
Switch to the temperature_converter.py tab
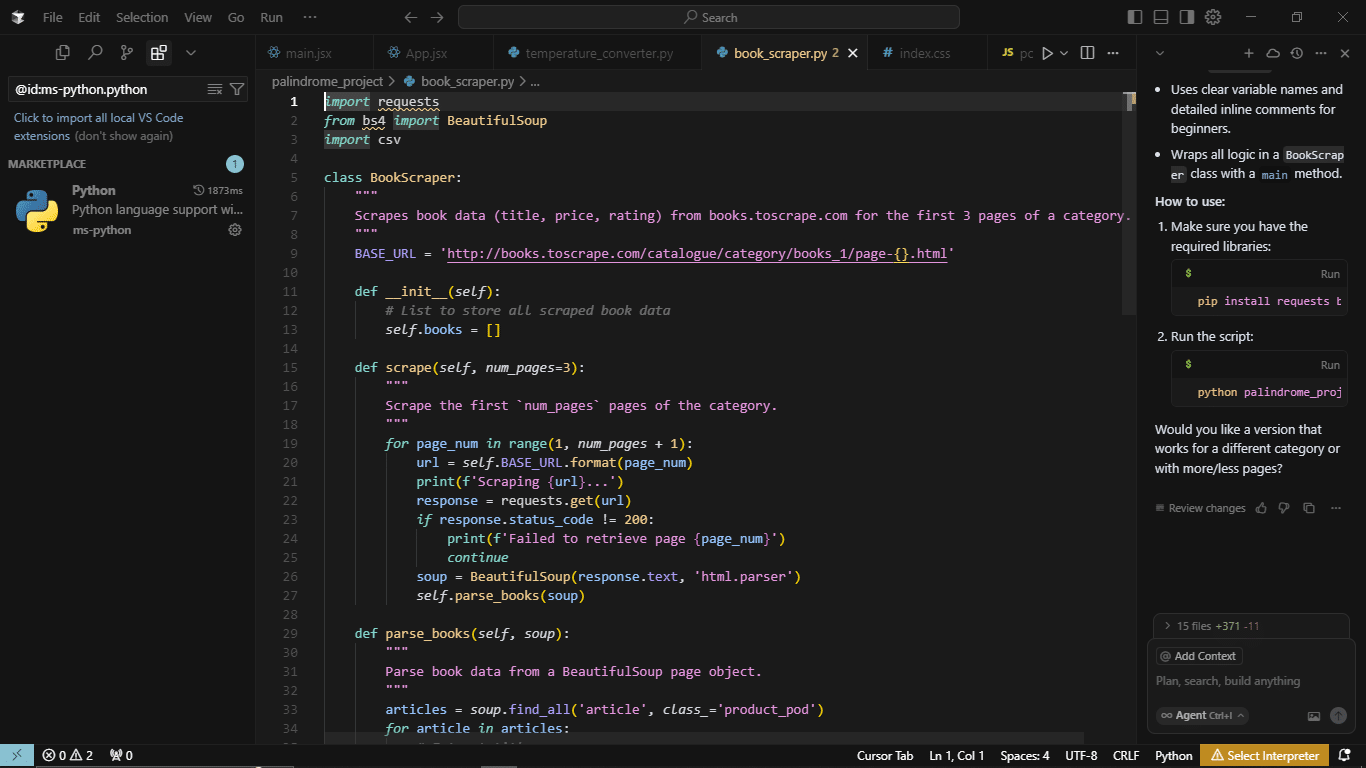tap(599, 53)
